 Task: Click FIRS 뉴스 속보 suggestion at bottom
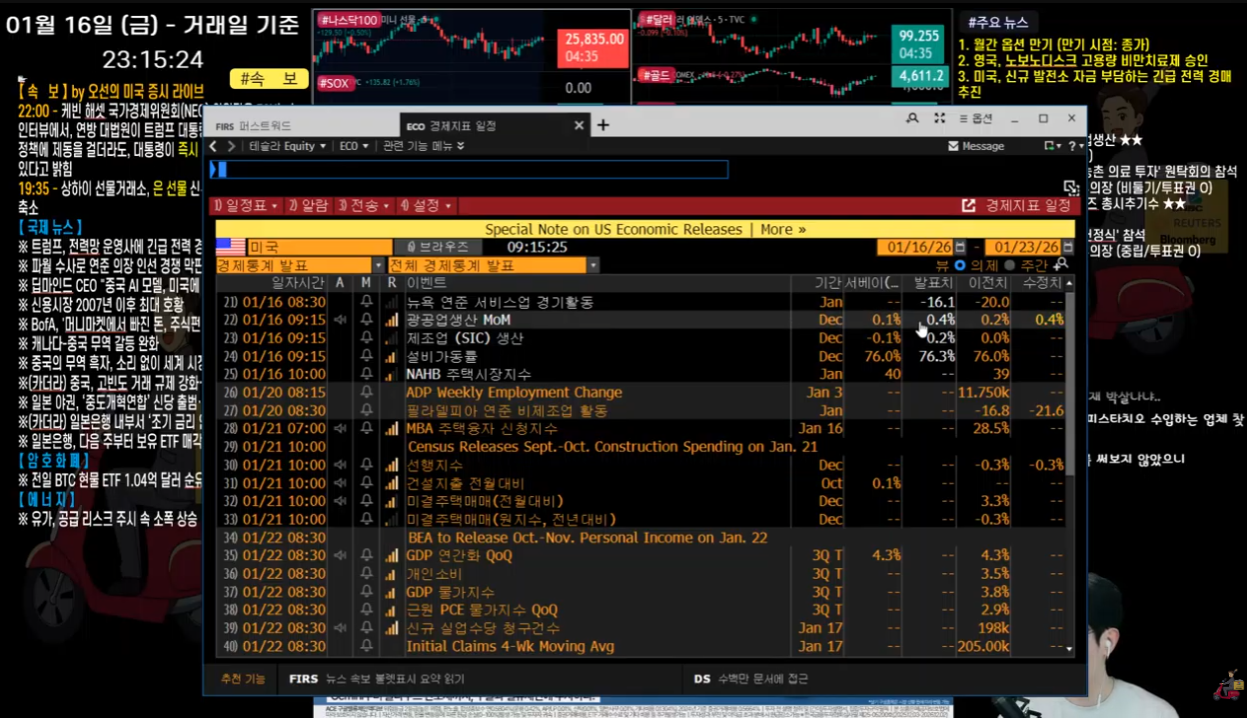pos(376,679)
